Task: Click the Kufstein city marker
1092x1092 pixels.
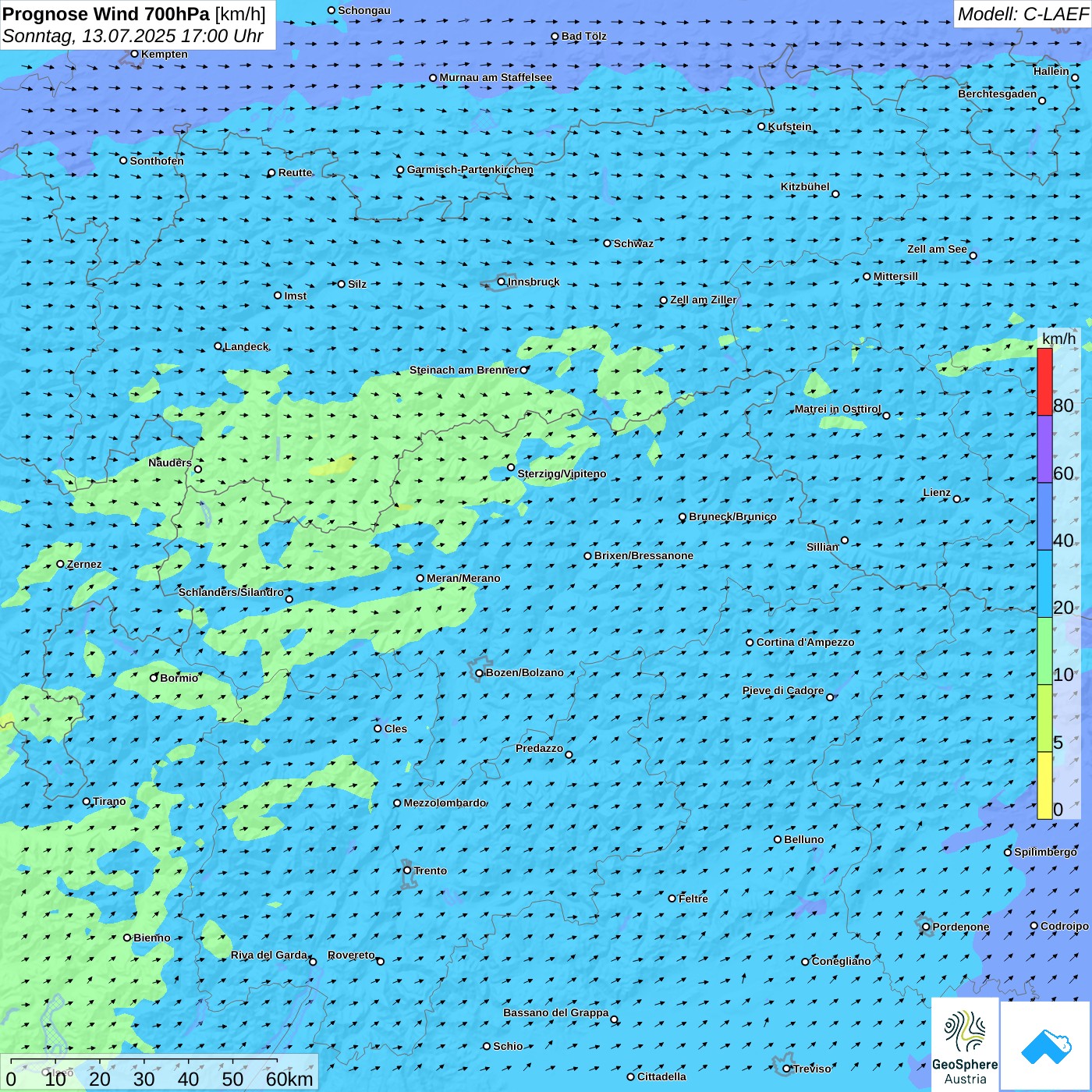Action: pos(761,126)
